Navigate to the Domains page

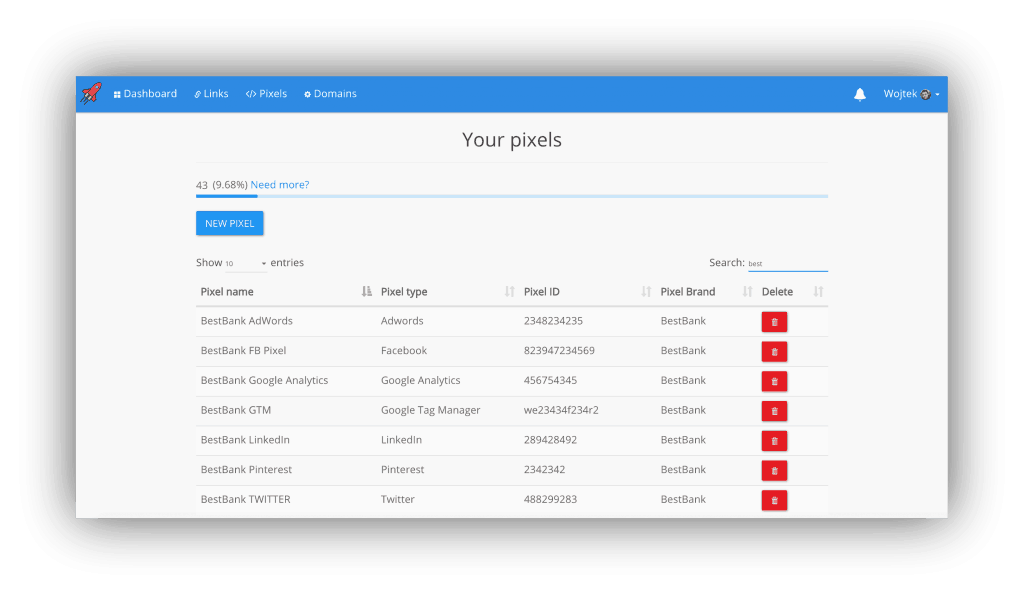click(x=330, y=93)
